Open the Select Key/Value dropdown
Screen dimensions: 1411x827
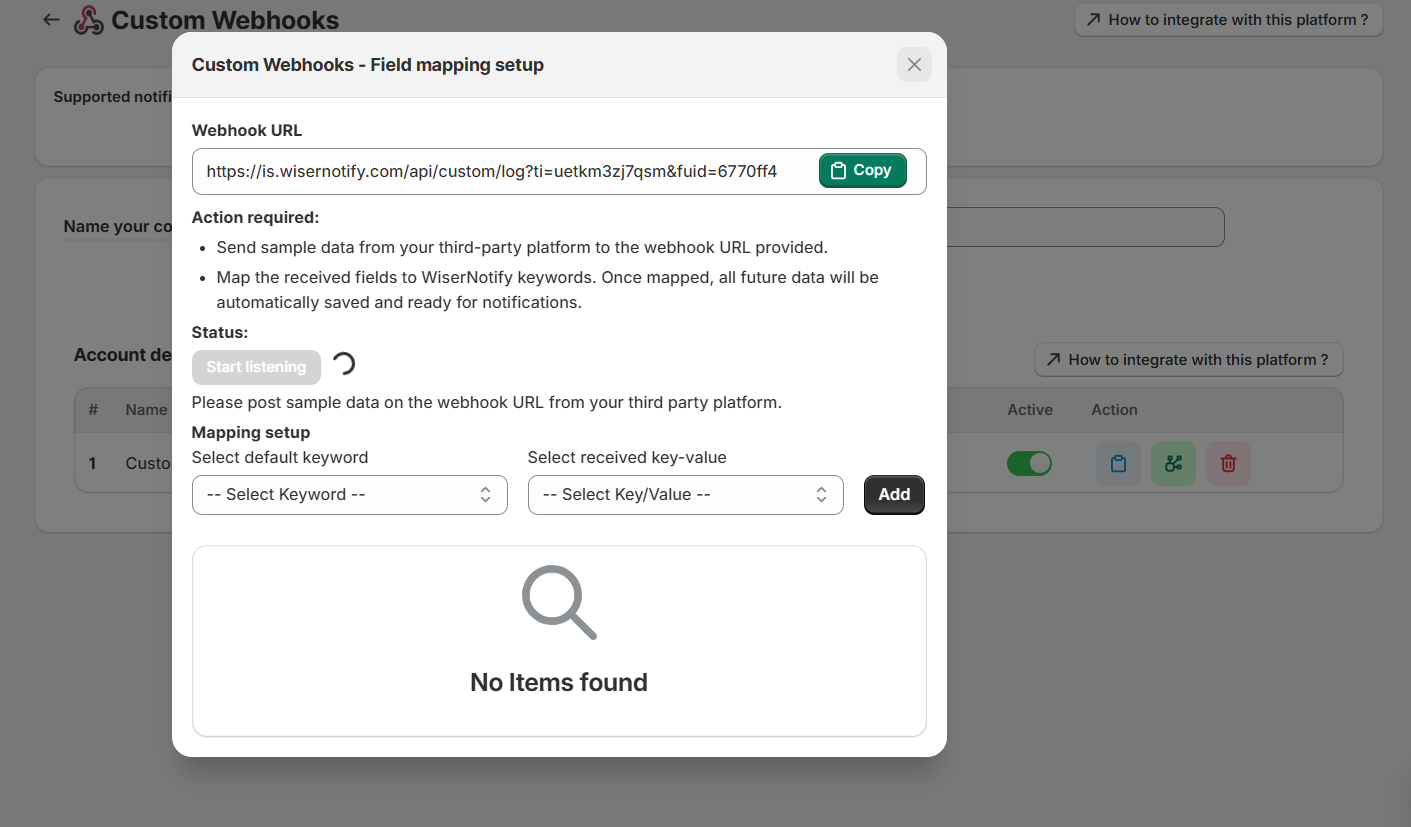686,494
